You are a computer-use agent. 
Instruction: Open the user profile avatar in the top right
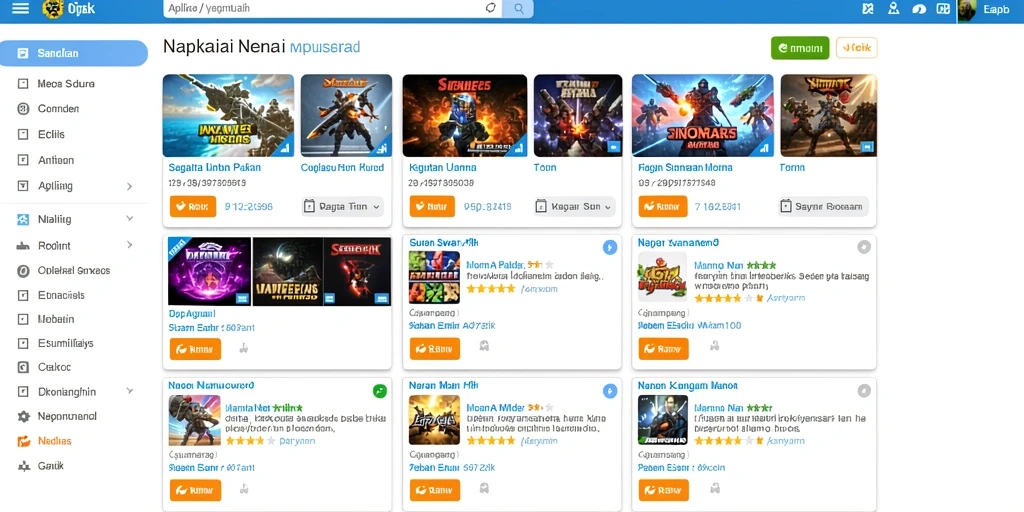(x=967, y=10)
